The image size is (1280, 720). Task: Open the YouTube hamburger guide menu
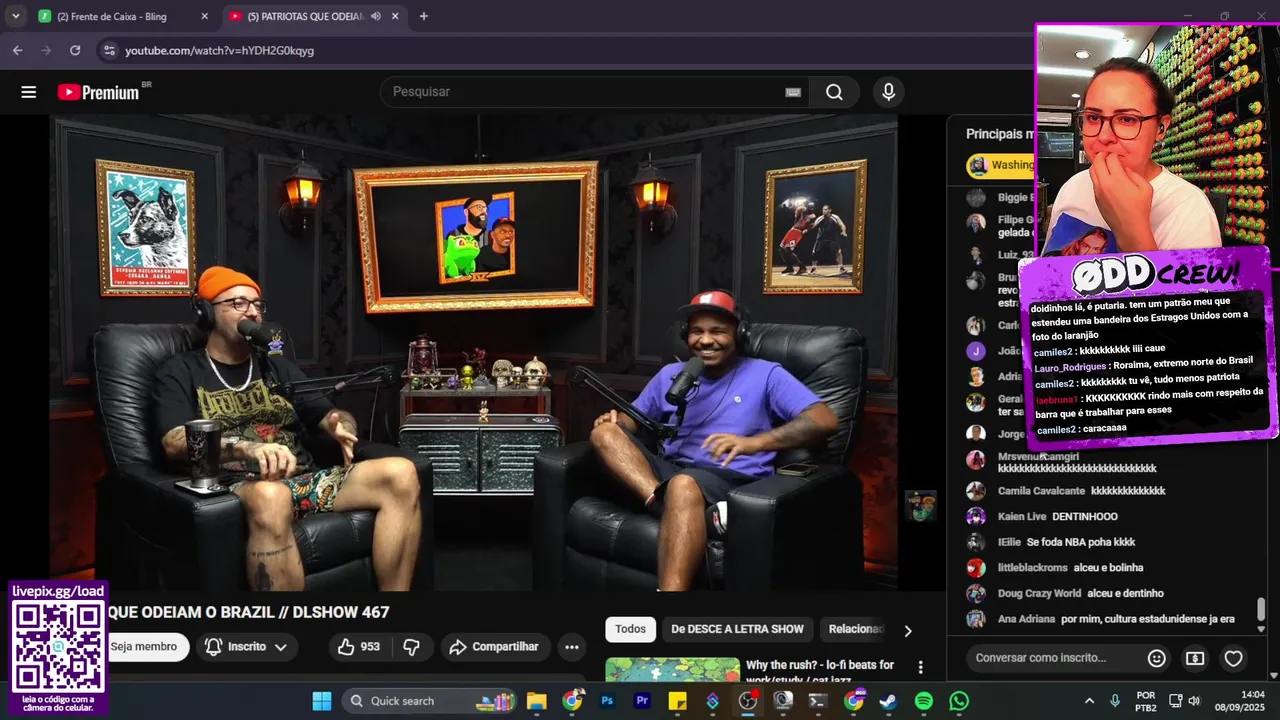28,92
